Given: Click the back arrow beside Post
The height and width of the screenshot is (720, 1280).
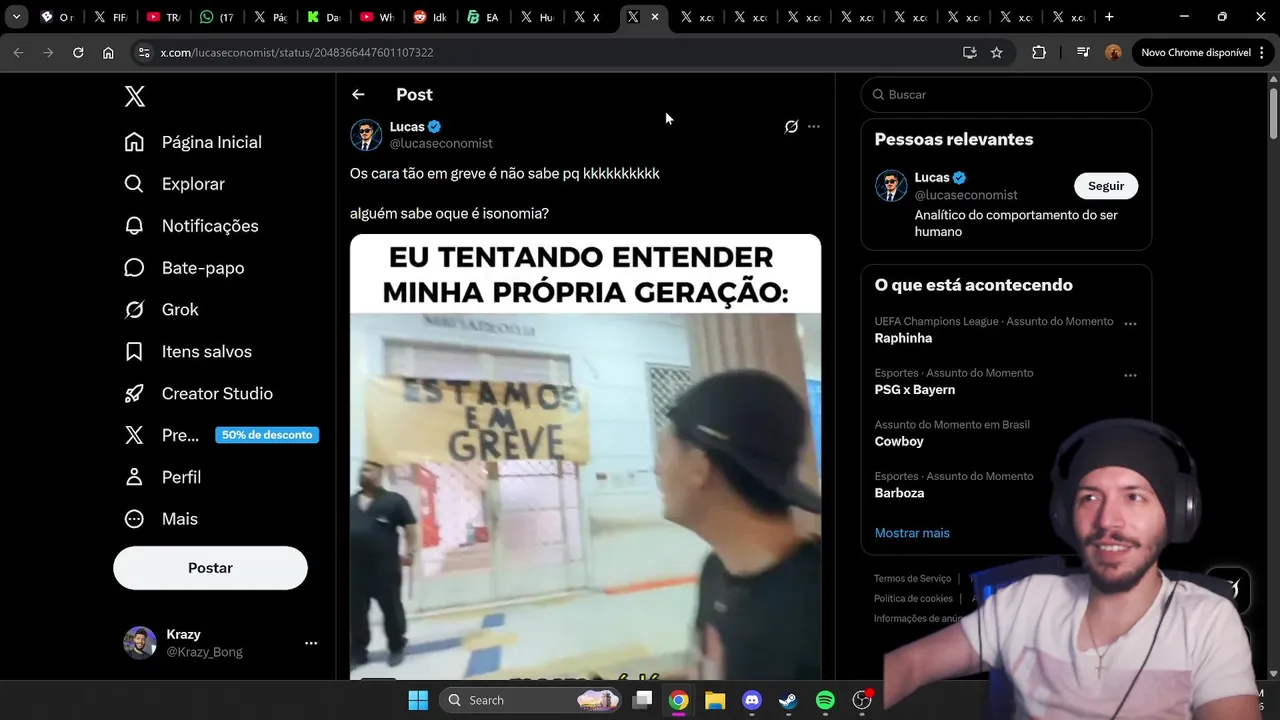Looking at the screenshot, I should point(358,94).
